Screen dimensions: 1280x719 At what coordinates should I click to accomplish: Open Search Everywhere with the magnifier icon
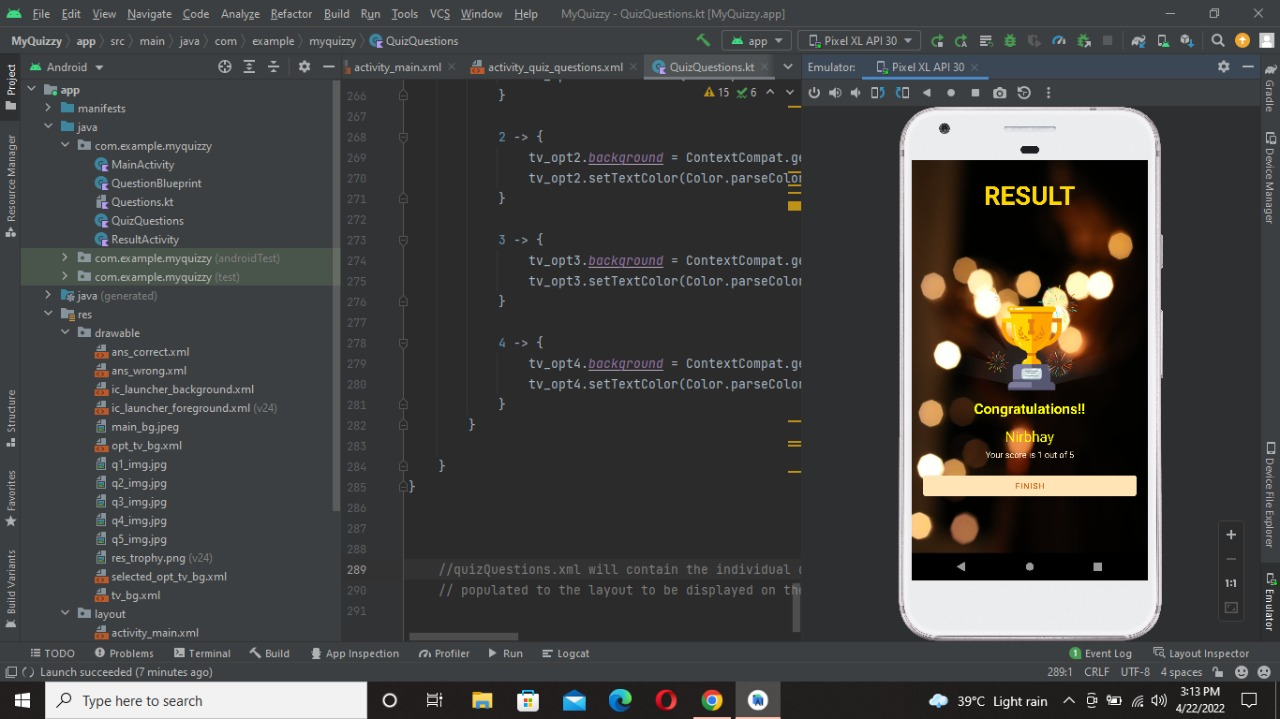point(1218,40)
